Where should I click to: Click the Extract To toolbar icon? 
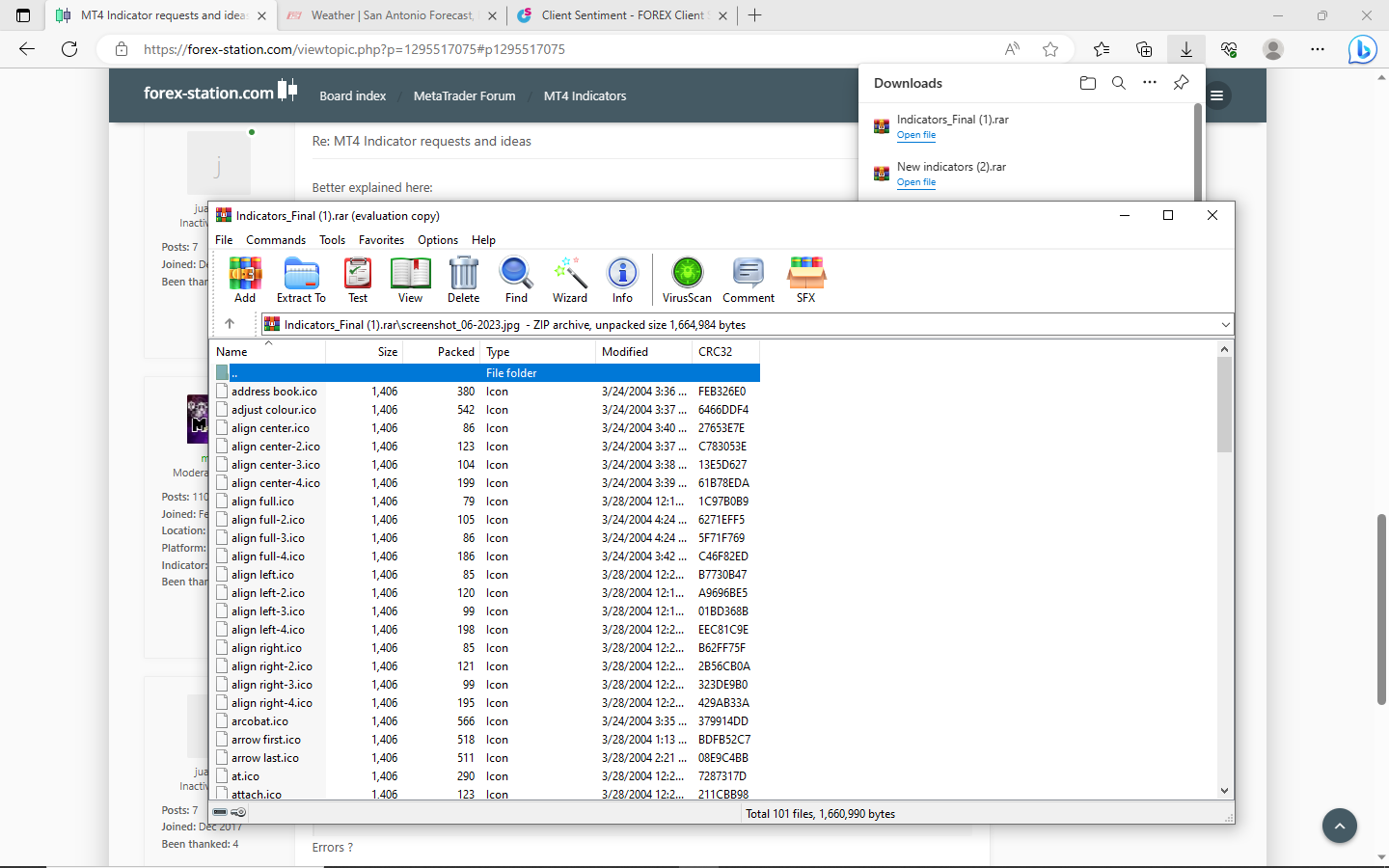(301, 280)
